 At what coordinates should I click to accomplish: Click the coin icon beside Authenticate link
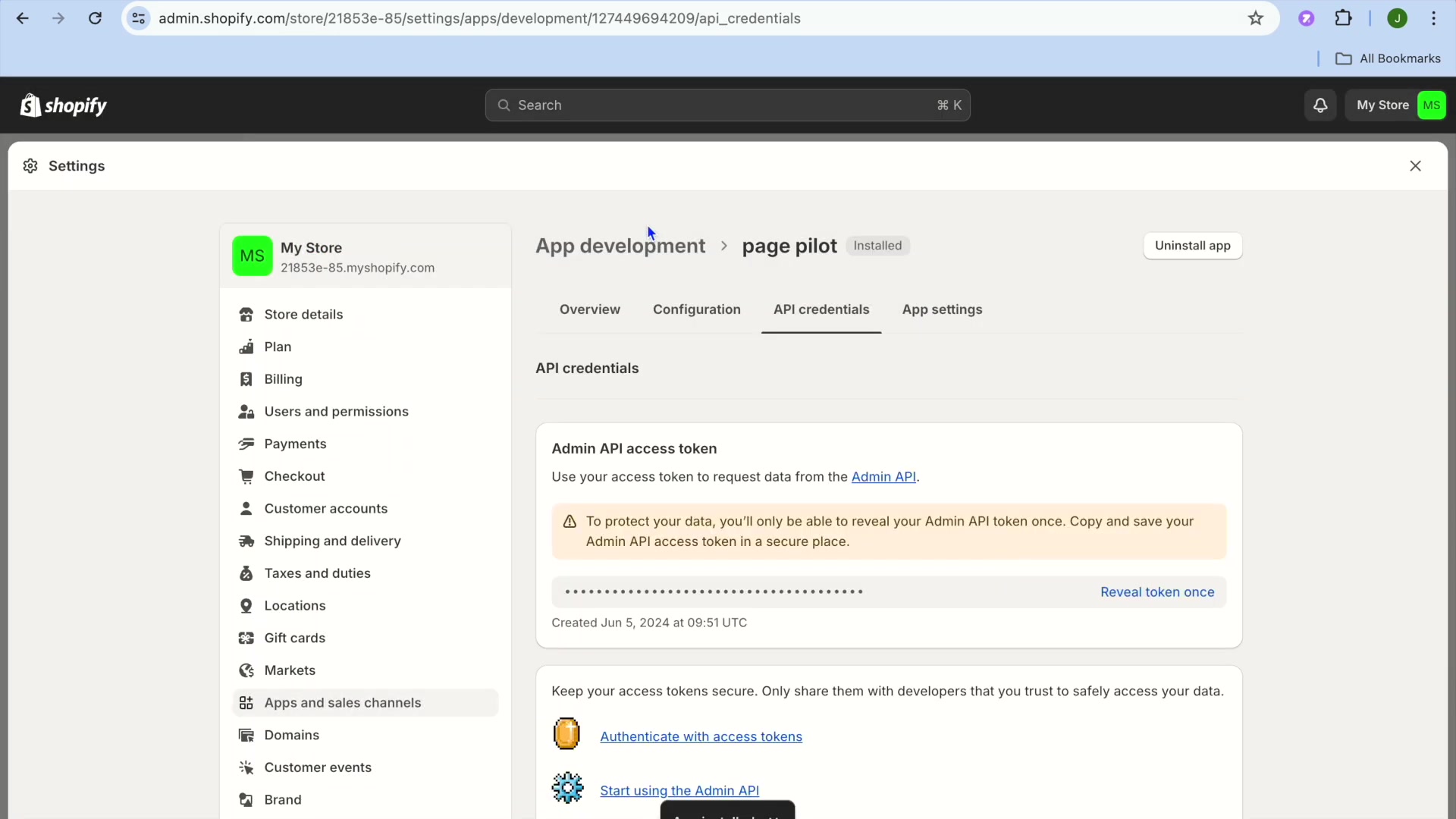[566, 734]
